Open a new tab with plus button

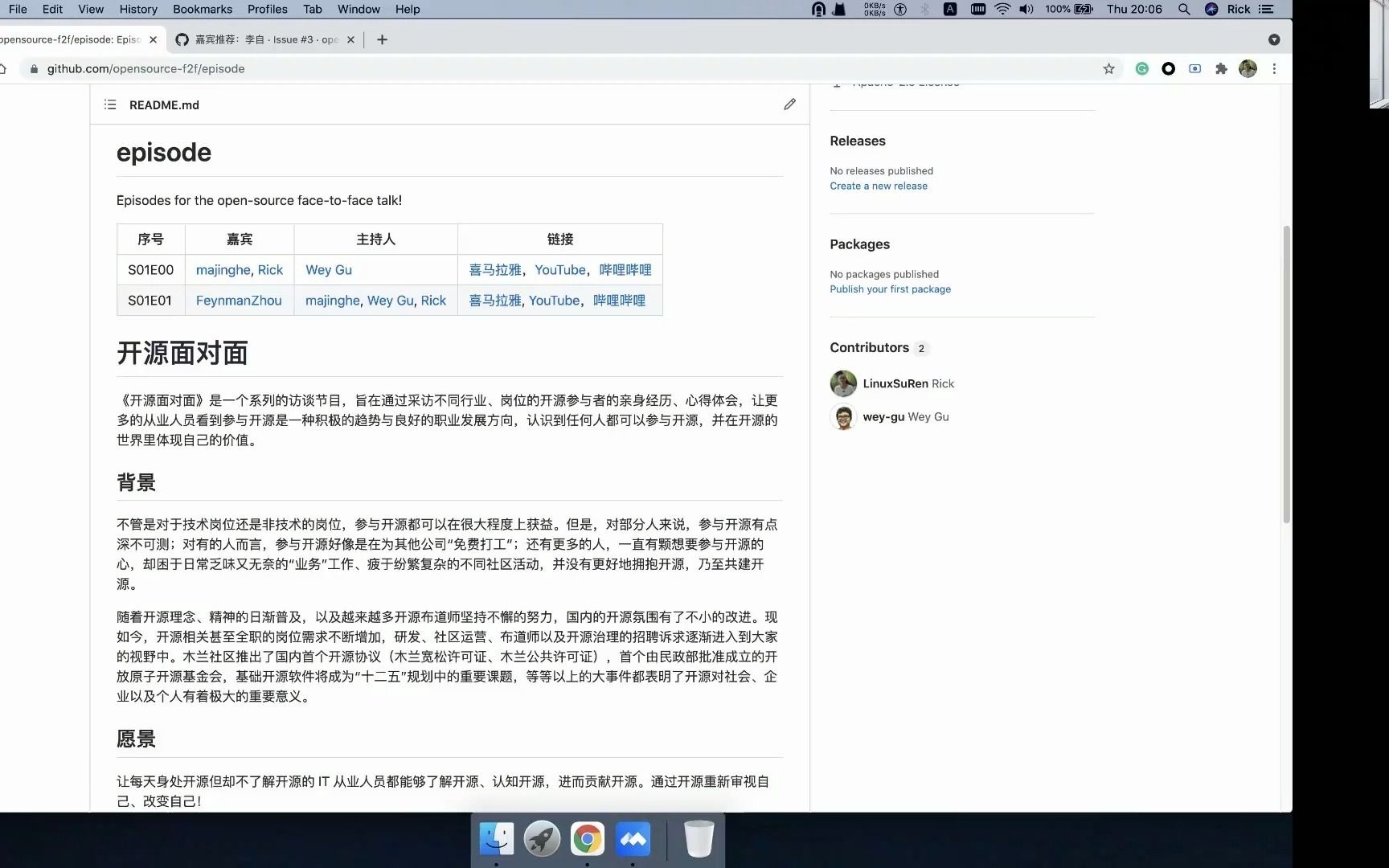[x=382, y=39]
